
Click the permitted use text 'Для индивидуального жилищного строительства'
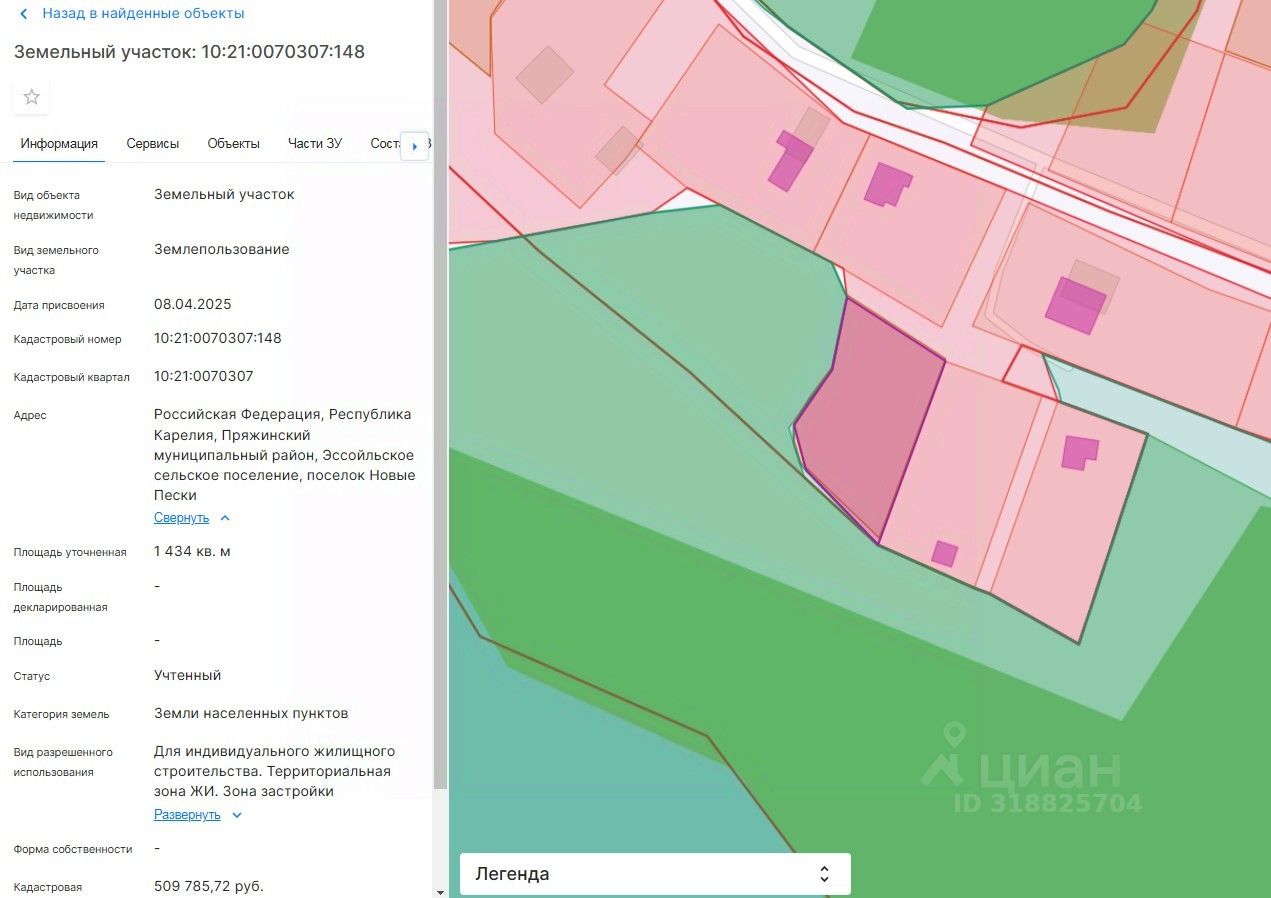(275, 771)
